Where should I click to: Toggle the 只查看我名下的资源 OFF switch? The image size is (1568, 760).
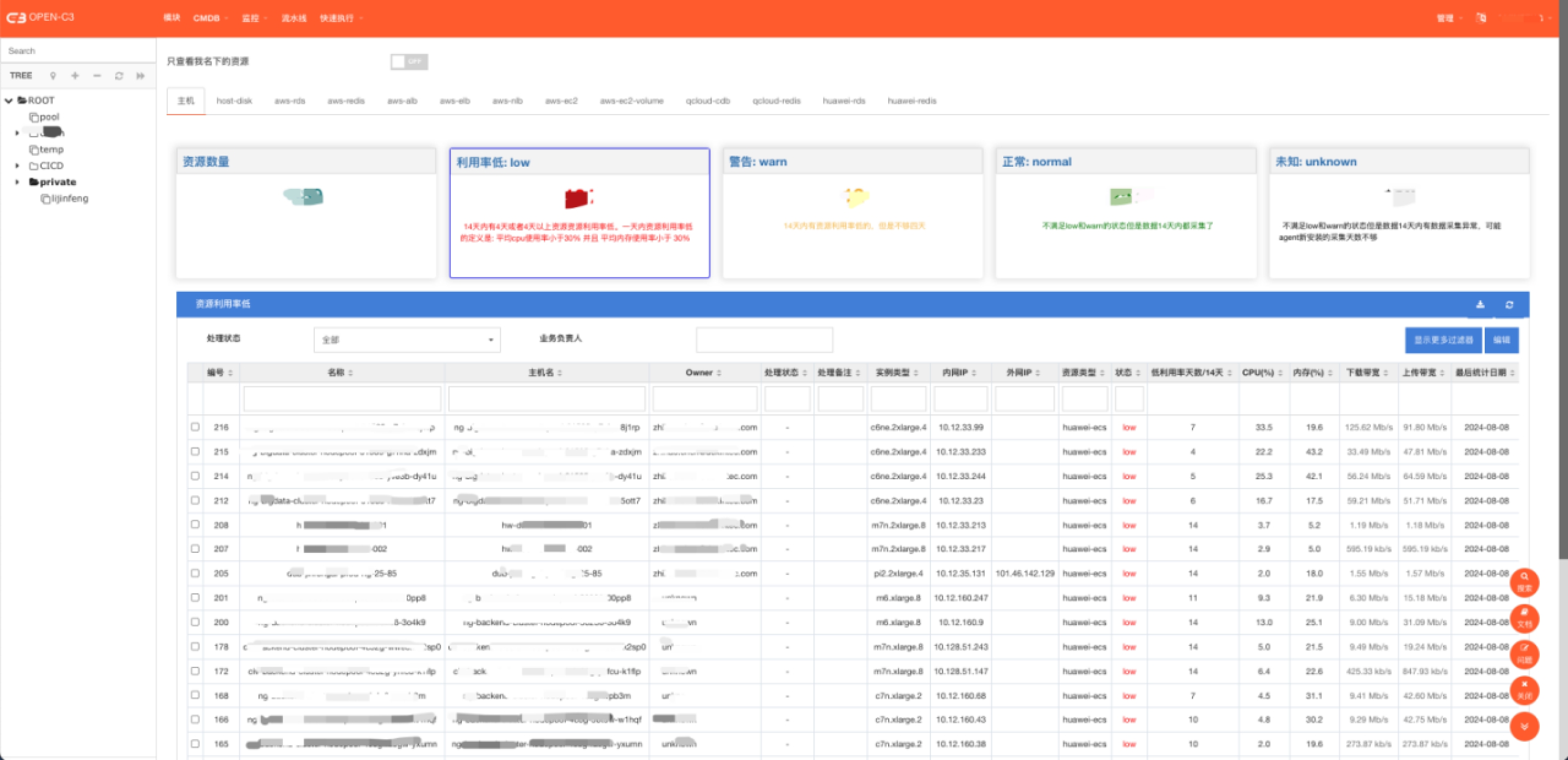point(409,61)
